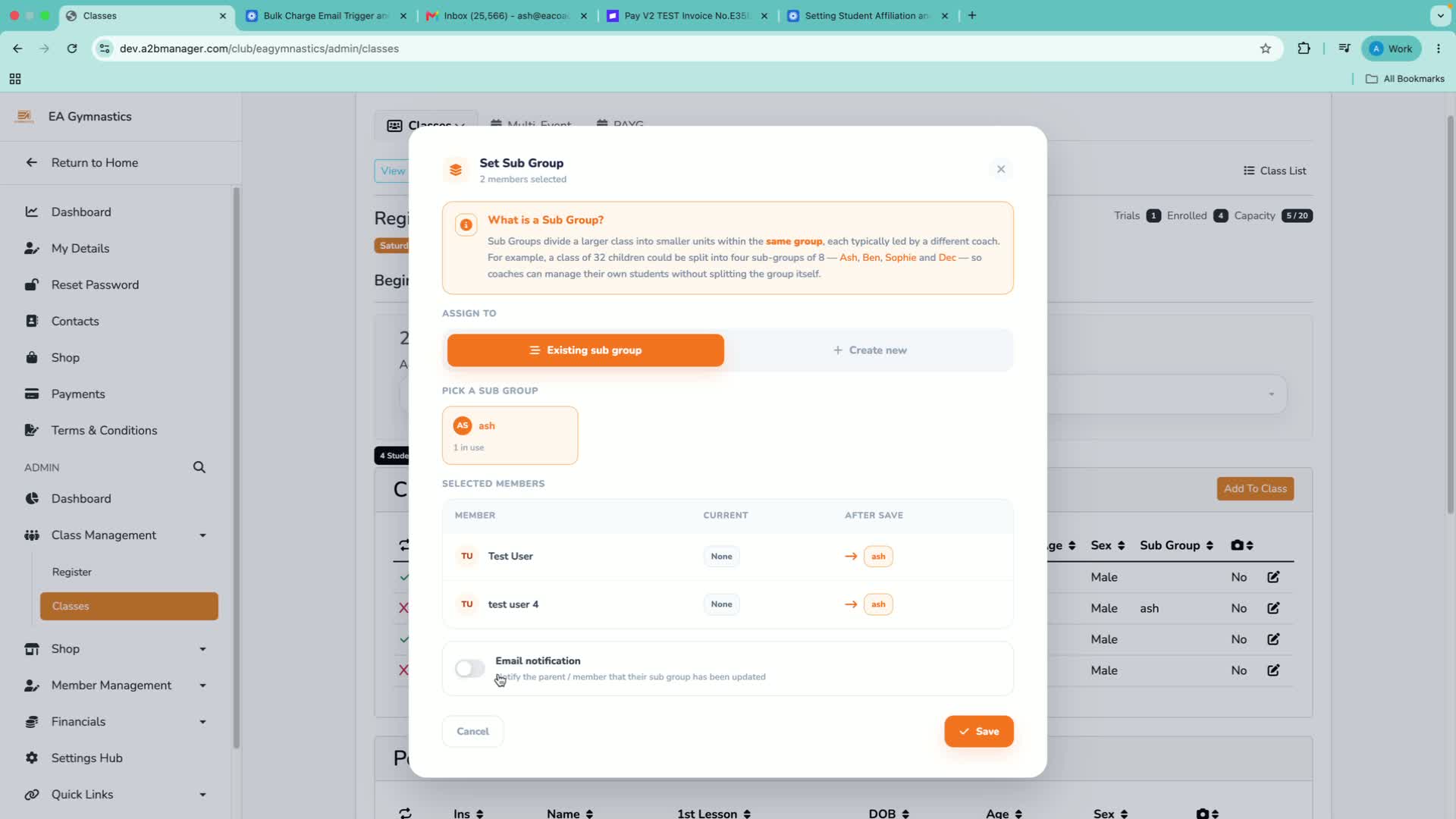The height and width of the screenshot is (819, 1456).
Task: Open Settings Hub
Action: (86, 758)
